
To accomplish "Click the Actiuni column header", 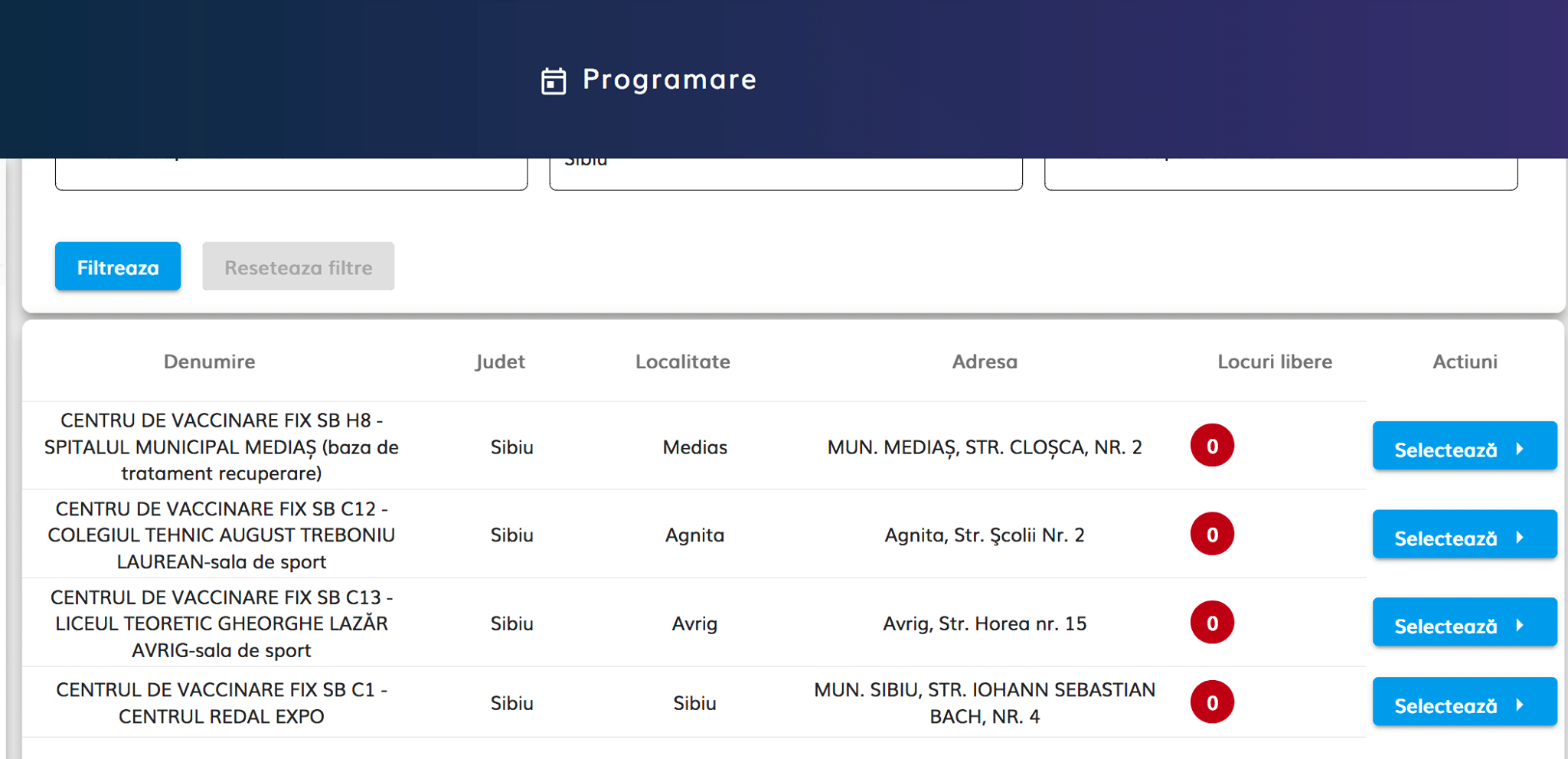I will click(1465, 362).
